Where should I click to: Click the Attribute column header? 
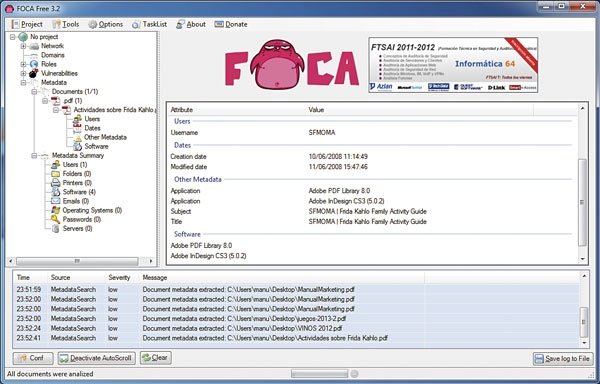(237, 110)
